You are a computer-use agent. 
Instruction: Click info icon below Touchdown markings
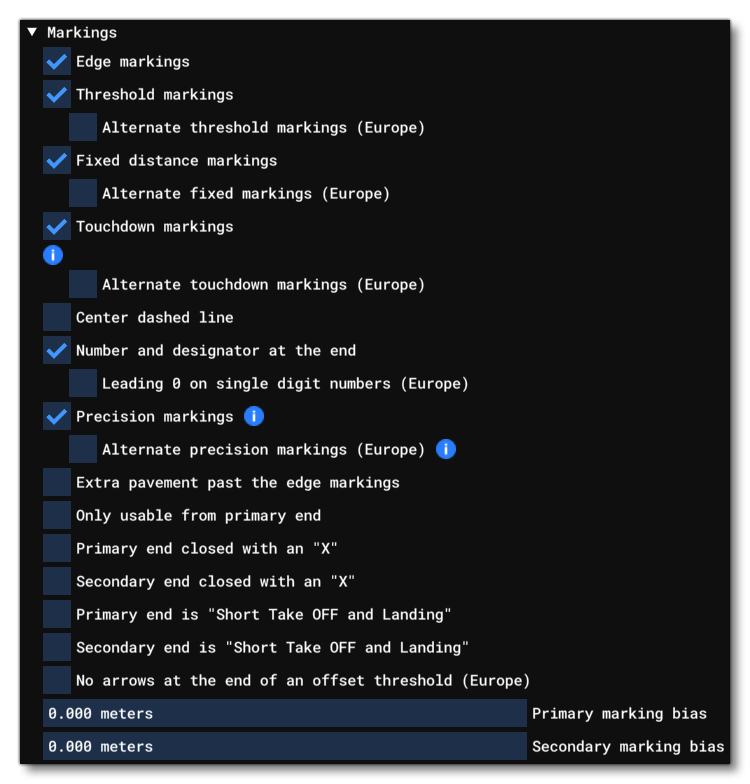[53, 255]
